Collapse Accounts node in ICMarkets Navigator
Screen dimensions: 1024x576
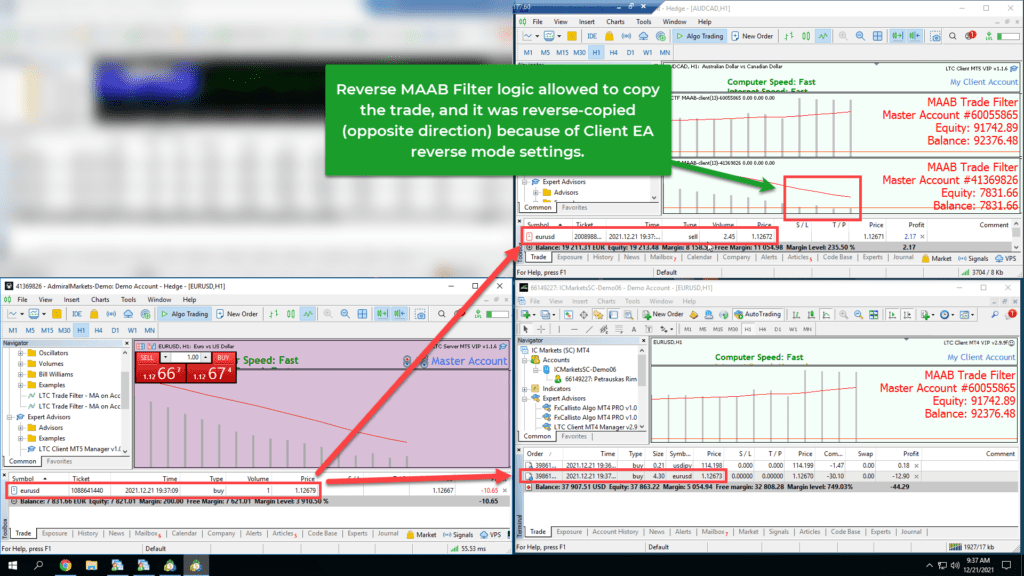click(525, 360)
